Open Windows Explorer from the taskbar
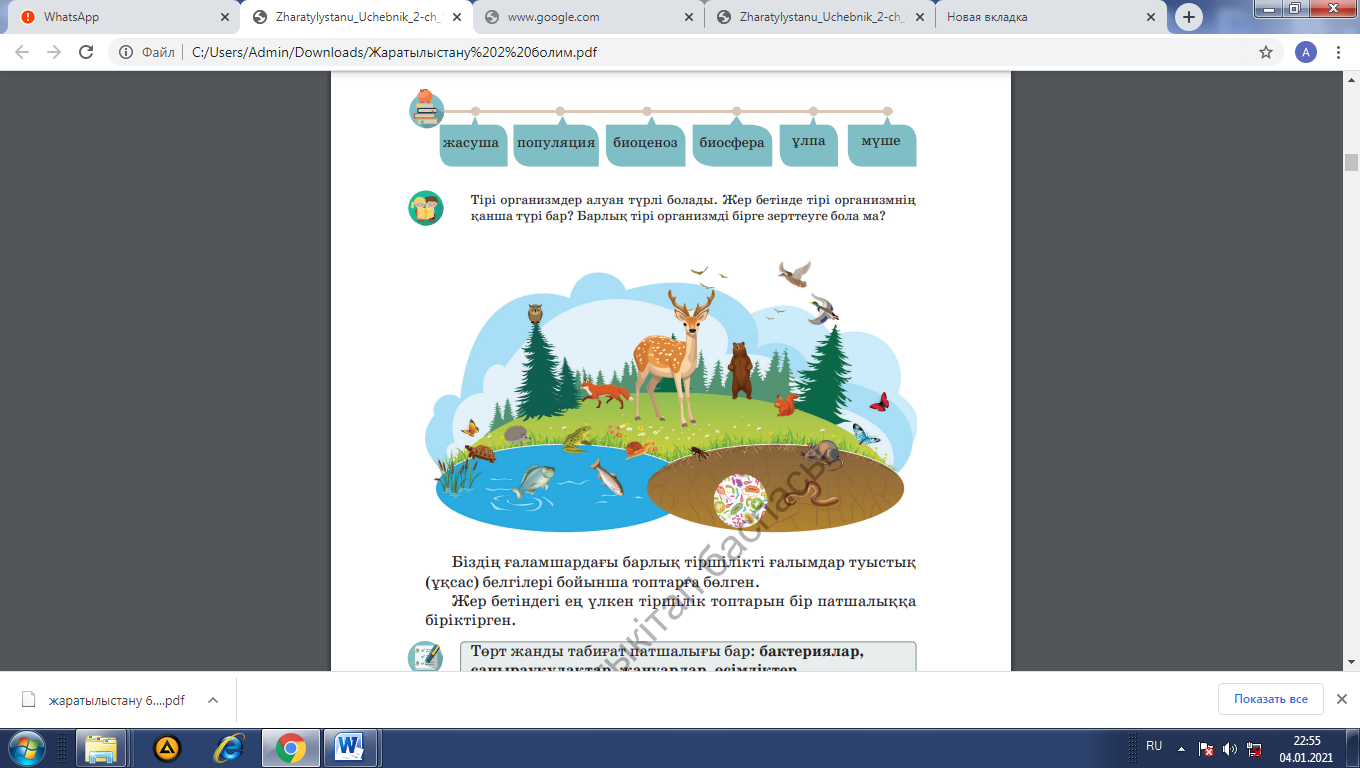1360x768 pixels. (x=101, y=747)
